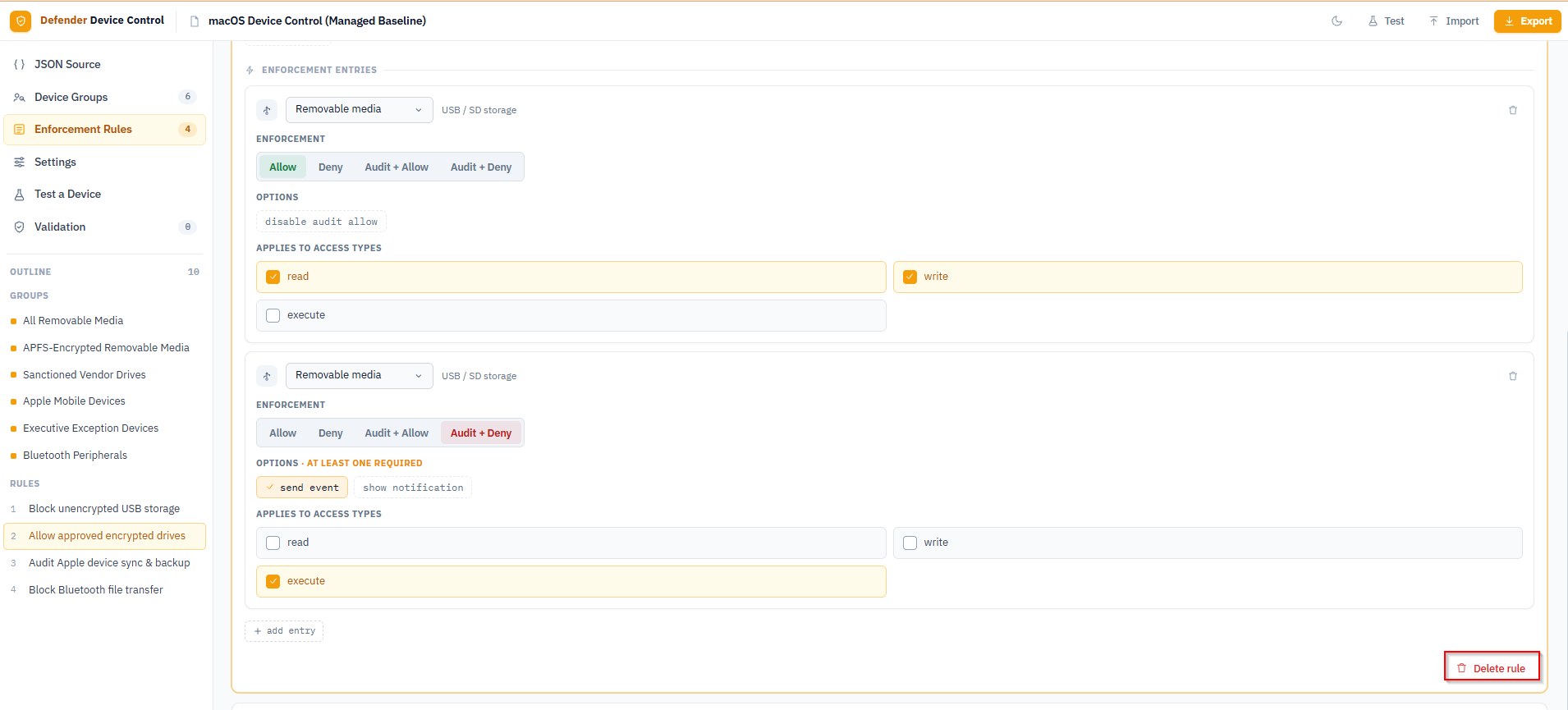Delete the first Removable media entry
The width and height of the screenshot is (1568, 710).
[x=1513, y=110]
